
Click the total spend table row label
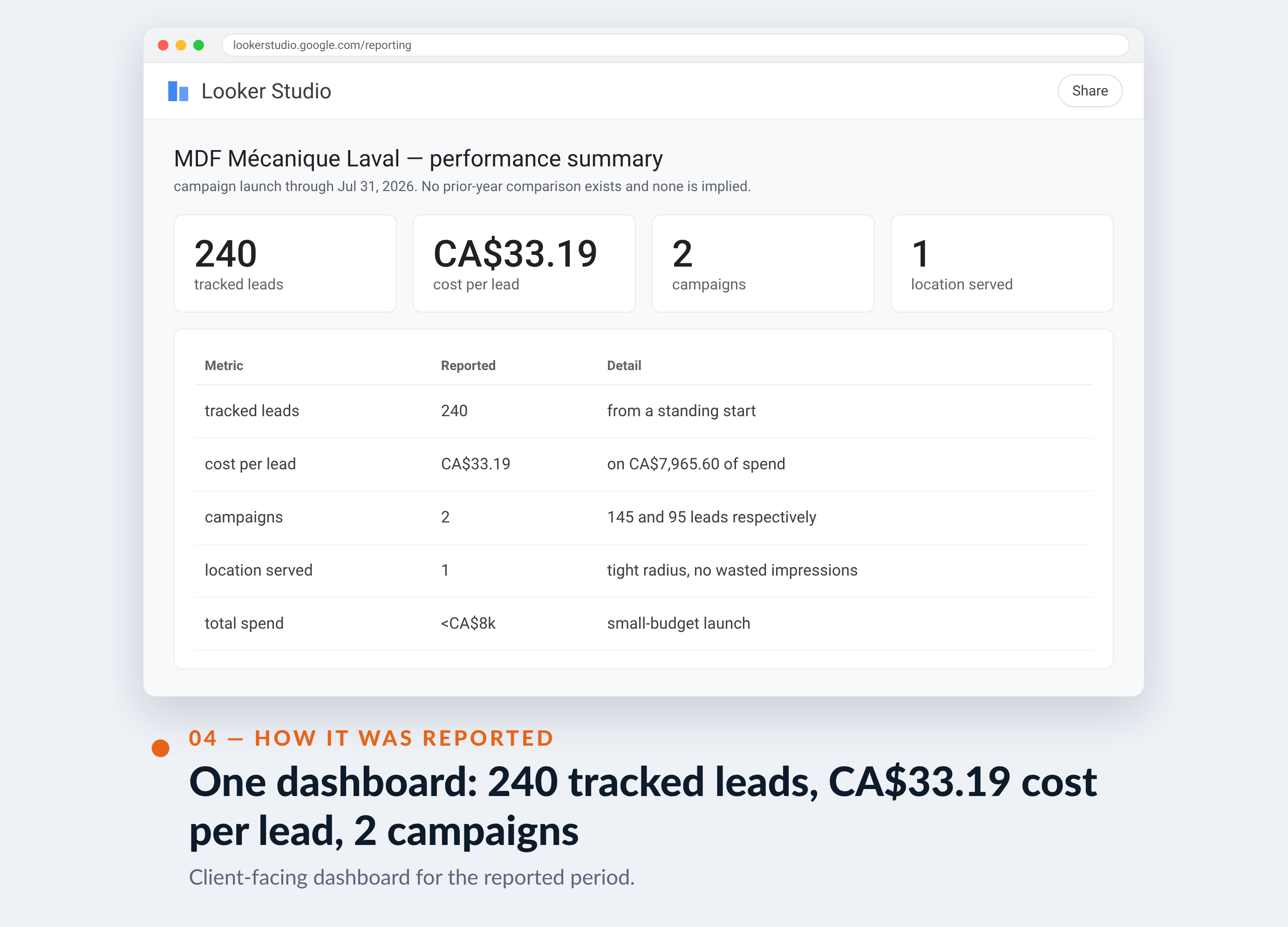point(244,624)
